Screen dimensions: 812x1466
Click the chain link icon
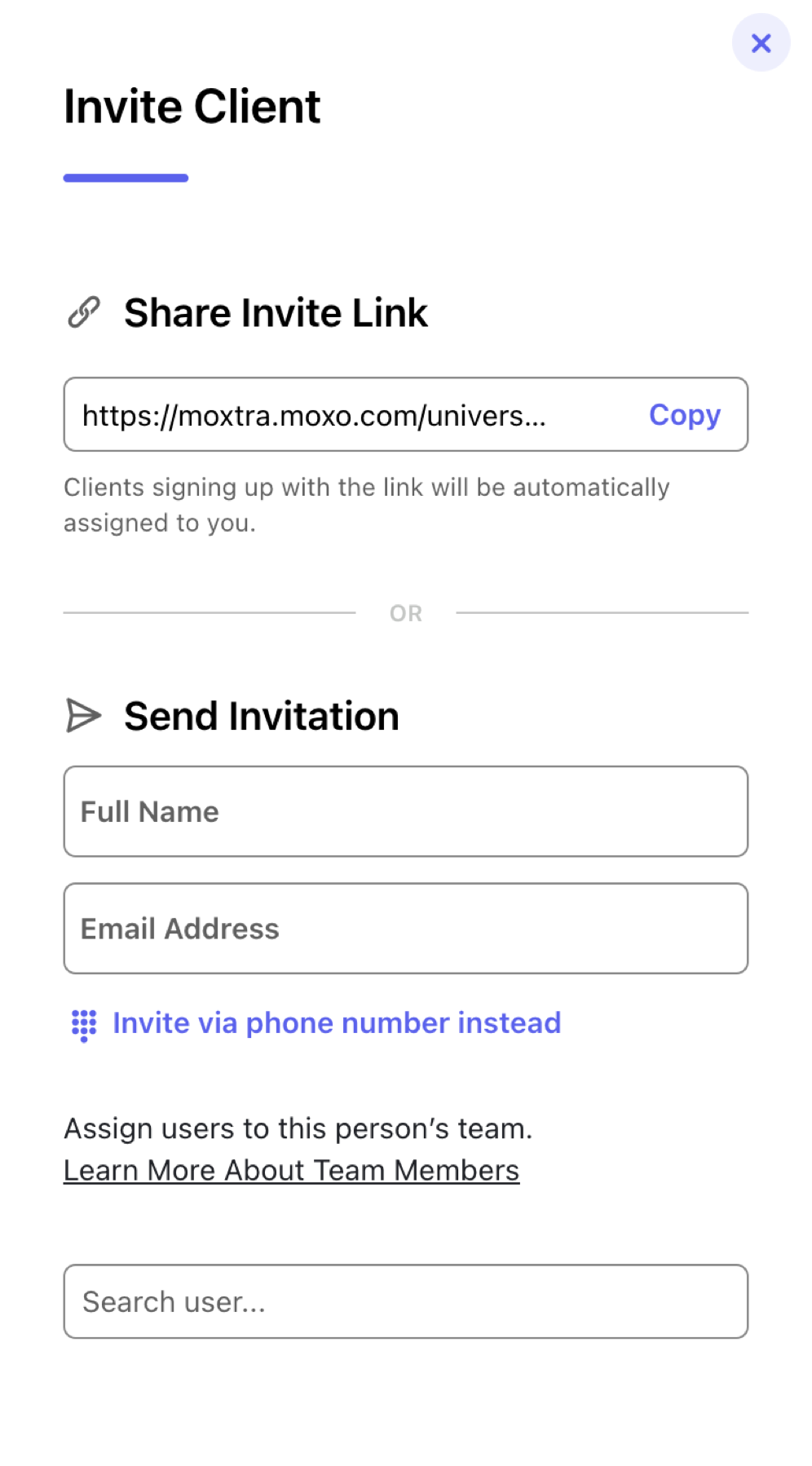pyautogui.click(x=83, y=312)
